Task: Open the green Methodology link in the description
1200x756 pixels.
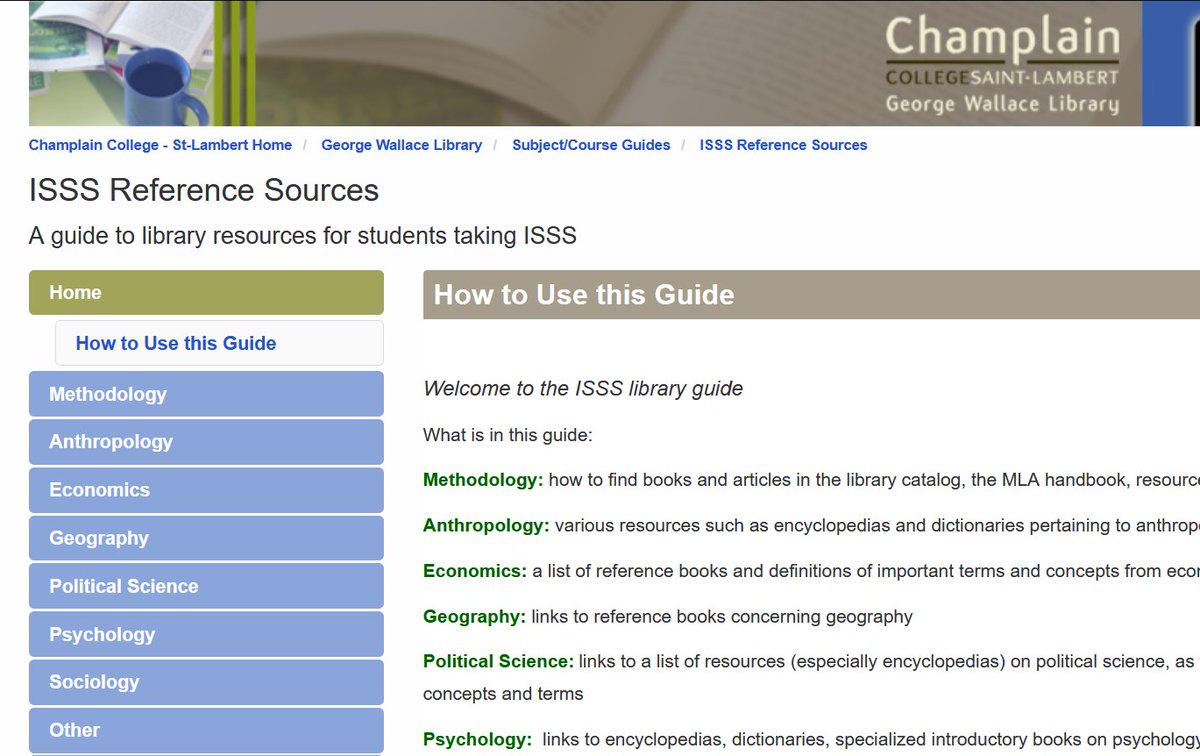Action: tap(481, 479)
